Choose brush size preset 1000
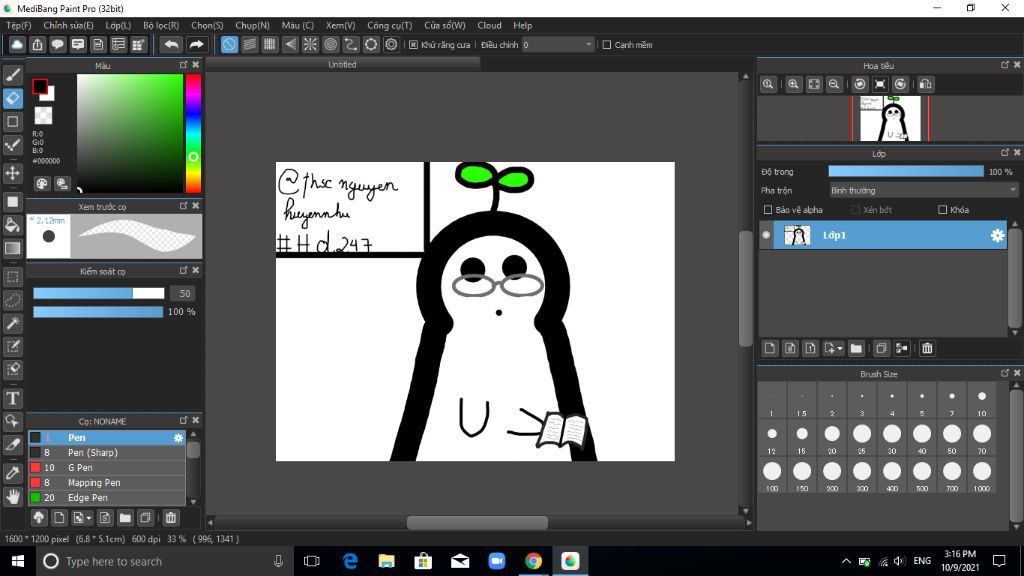1024x576 pixels. pos(982,477)
